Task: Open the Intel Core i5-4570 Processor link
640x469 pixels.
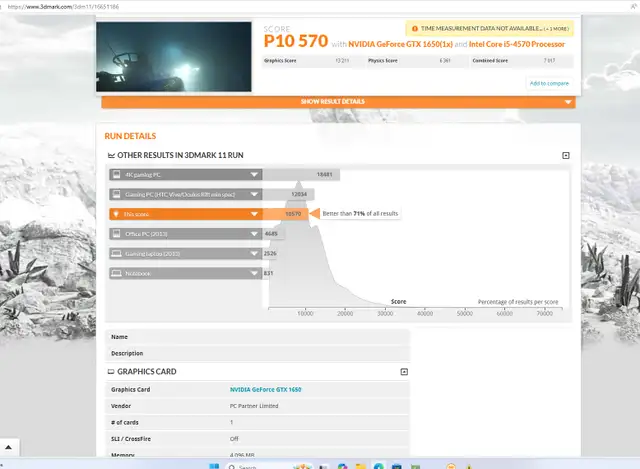Action: click(517, 44)
